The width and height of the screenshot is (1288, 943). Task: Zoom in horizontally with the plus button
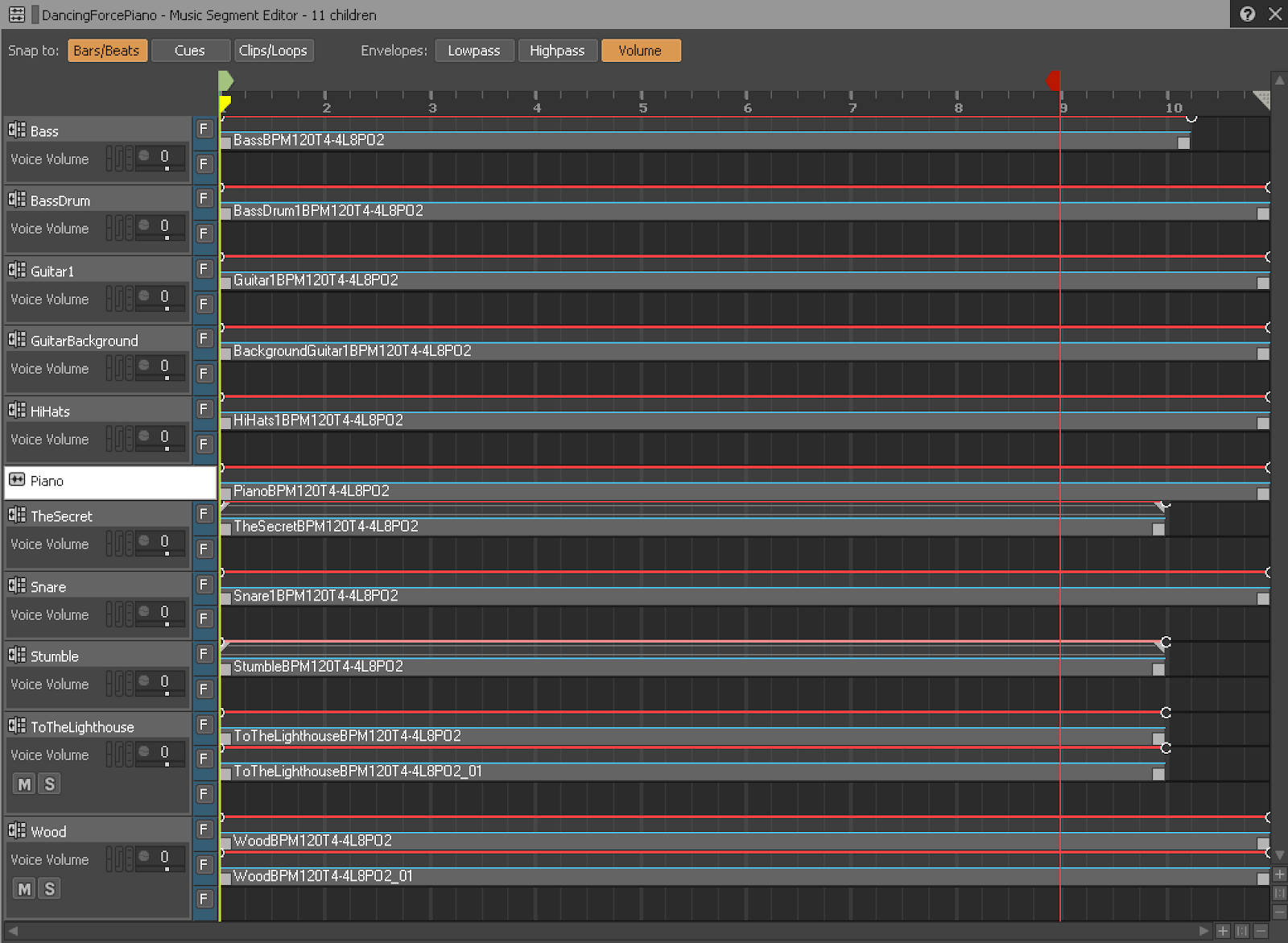click(1223, 931)
